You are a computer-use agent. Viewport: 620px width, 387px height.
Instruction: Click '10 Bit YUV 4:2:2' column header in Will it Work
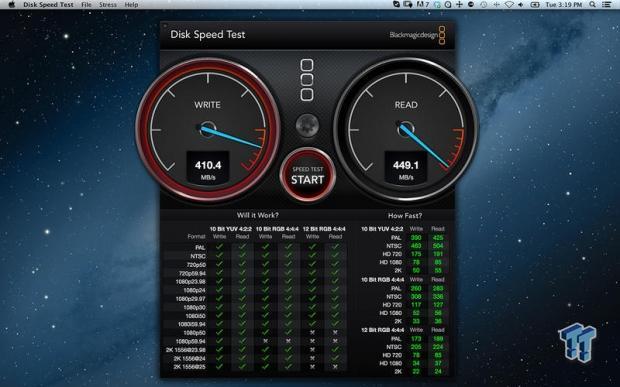231,228
